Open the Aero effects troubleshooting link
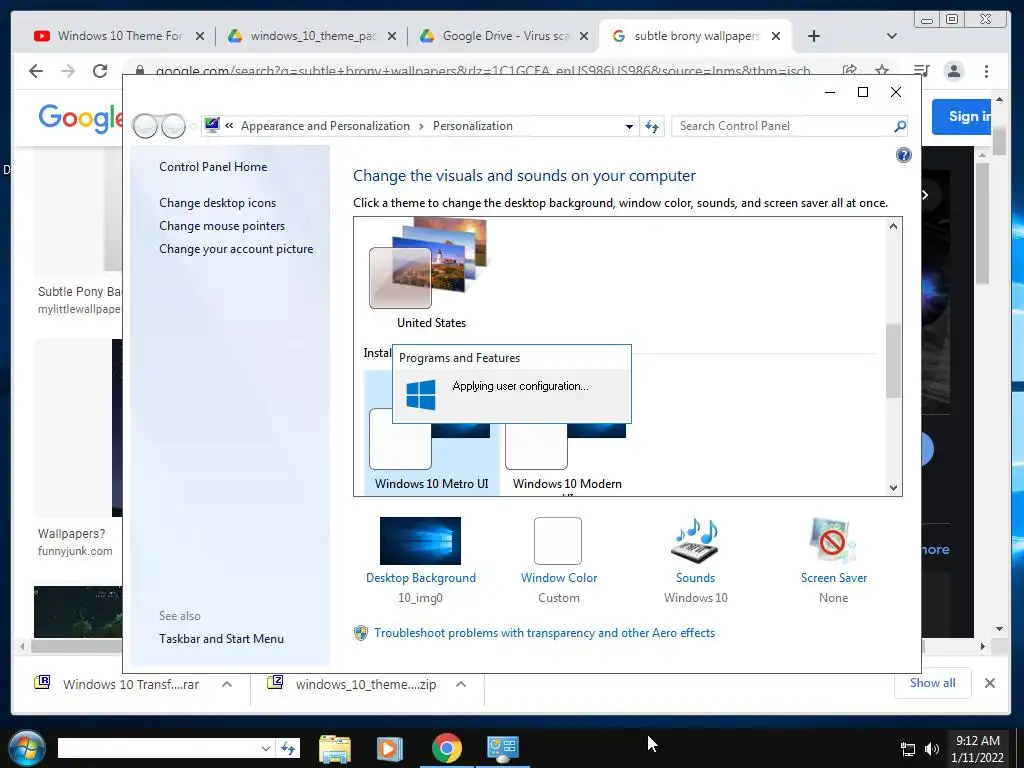 544,633
